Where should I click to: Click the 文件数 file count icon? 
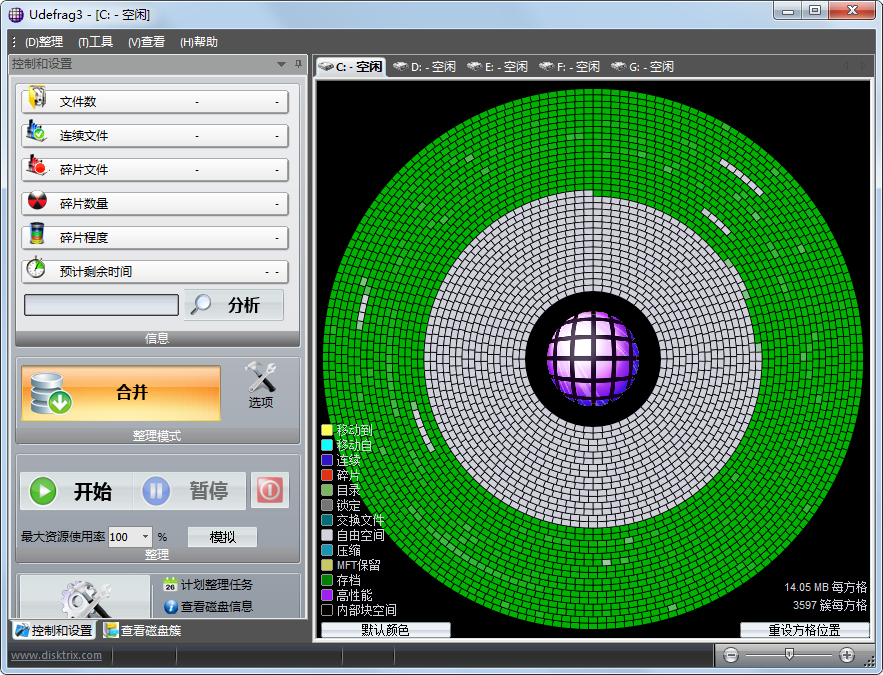(x=37, y=97)
